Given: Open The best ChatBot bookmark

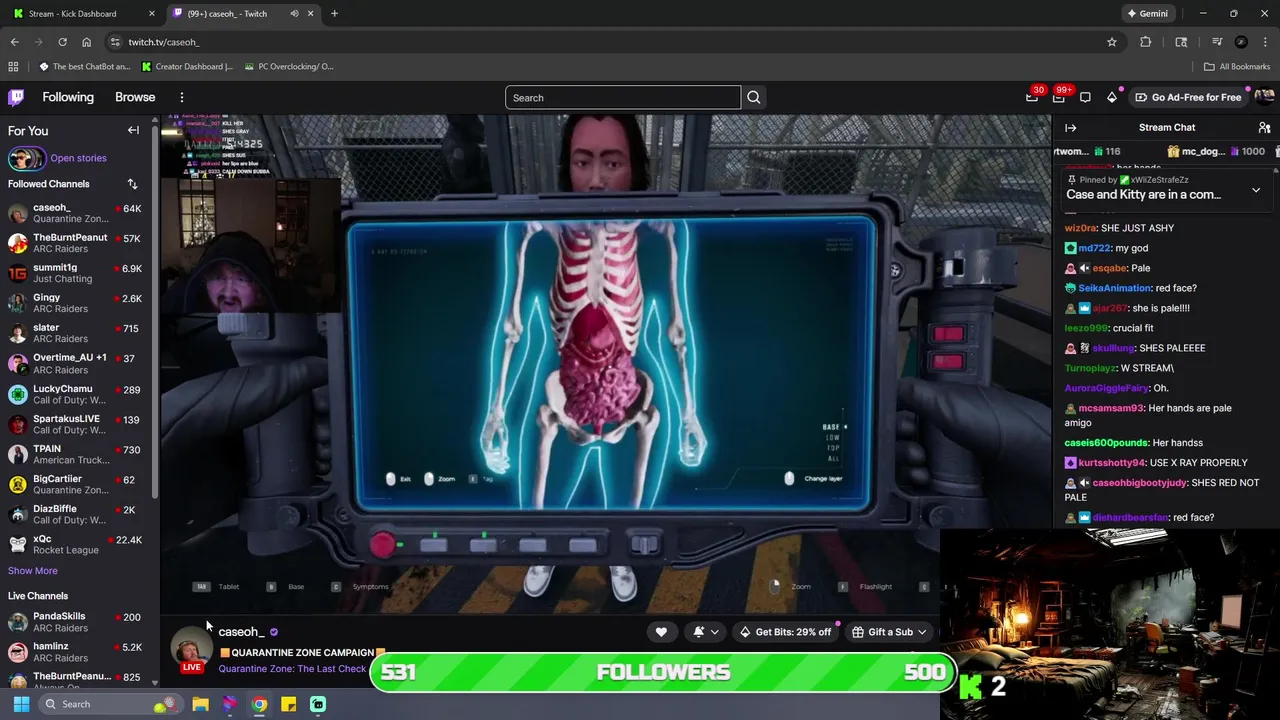Looking at the screenshot, I should [85, 67].
